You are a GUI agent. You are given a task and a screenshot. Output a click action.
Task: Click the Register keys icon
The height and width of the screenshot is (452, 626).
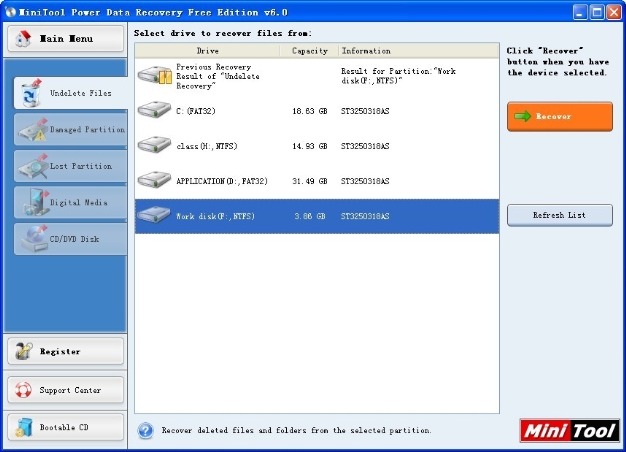pyautogui.click(x=24, y=351)
